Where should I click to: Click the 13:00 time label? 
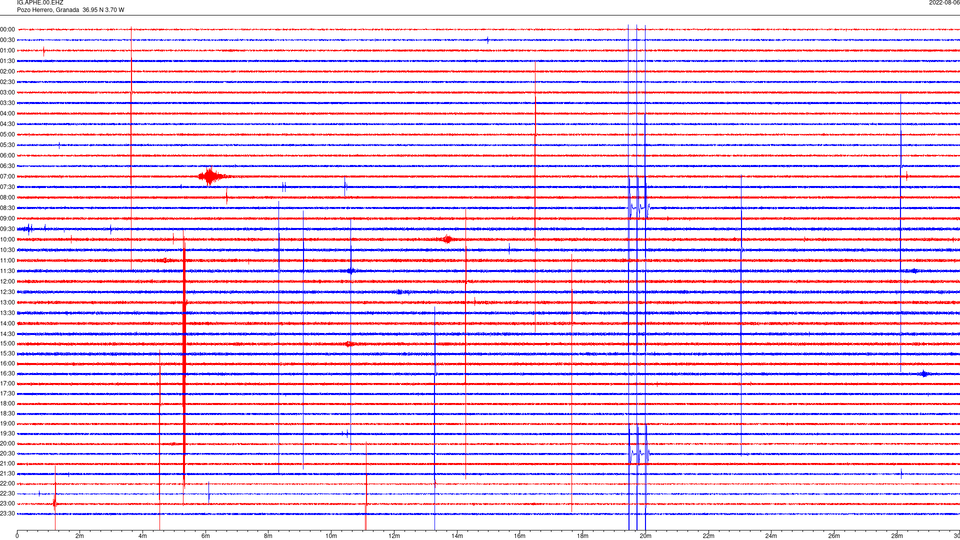pyautogui.click(x=7, y=302)
